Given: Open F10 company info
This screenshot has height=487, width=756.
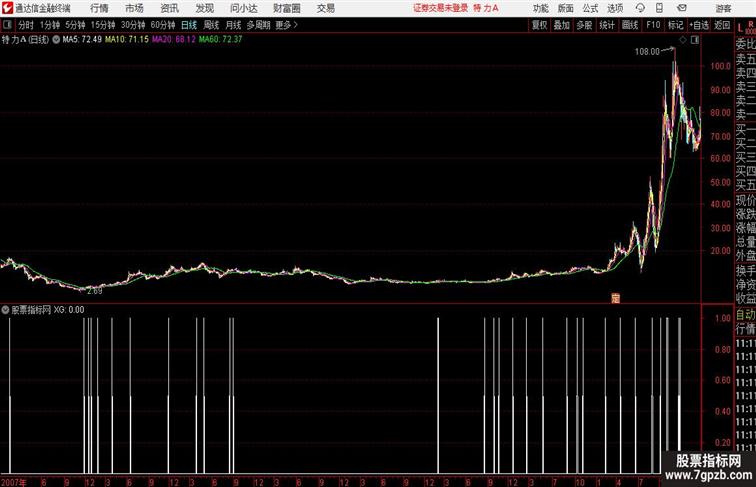Looking at the screenshot, I should coord(653,25).
